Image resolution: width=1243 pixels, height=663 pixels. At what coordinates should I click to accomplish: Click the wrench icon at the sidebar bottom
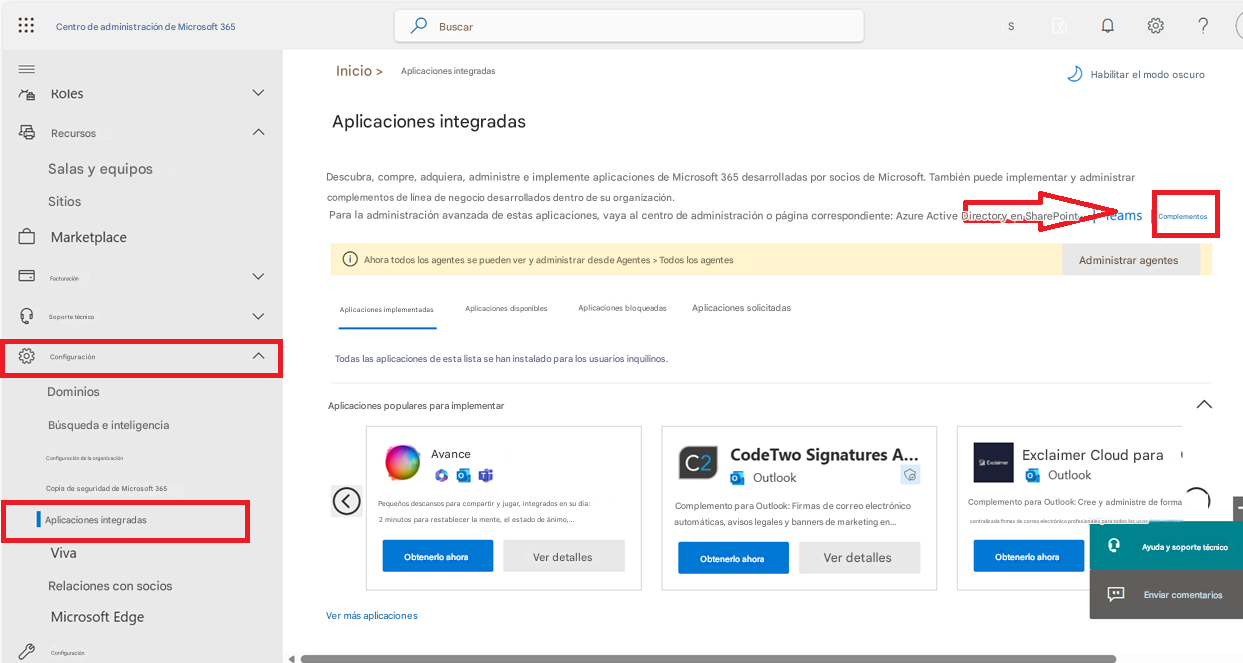[x=27, y=651]
